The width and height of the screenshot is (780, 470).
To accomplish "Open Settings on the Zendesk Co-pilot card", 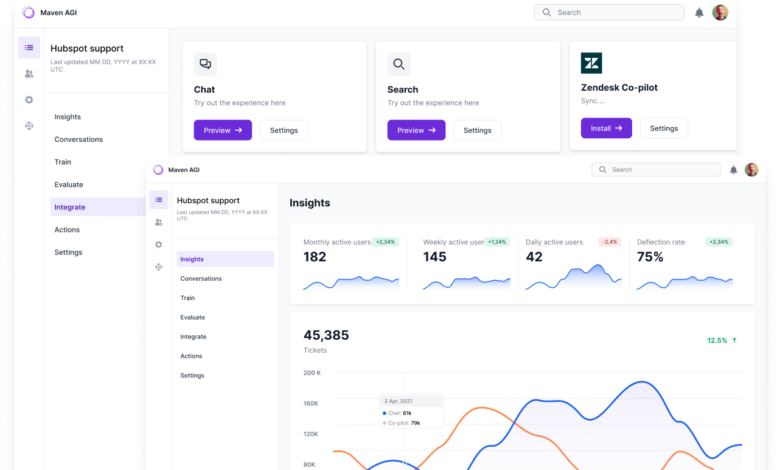I will [x=664, y=128].
